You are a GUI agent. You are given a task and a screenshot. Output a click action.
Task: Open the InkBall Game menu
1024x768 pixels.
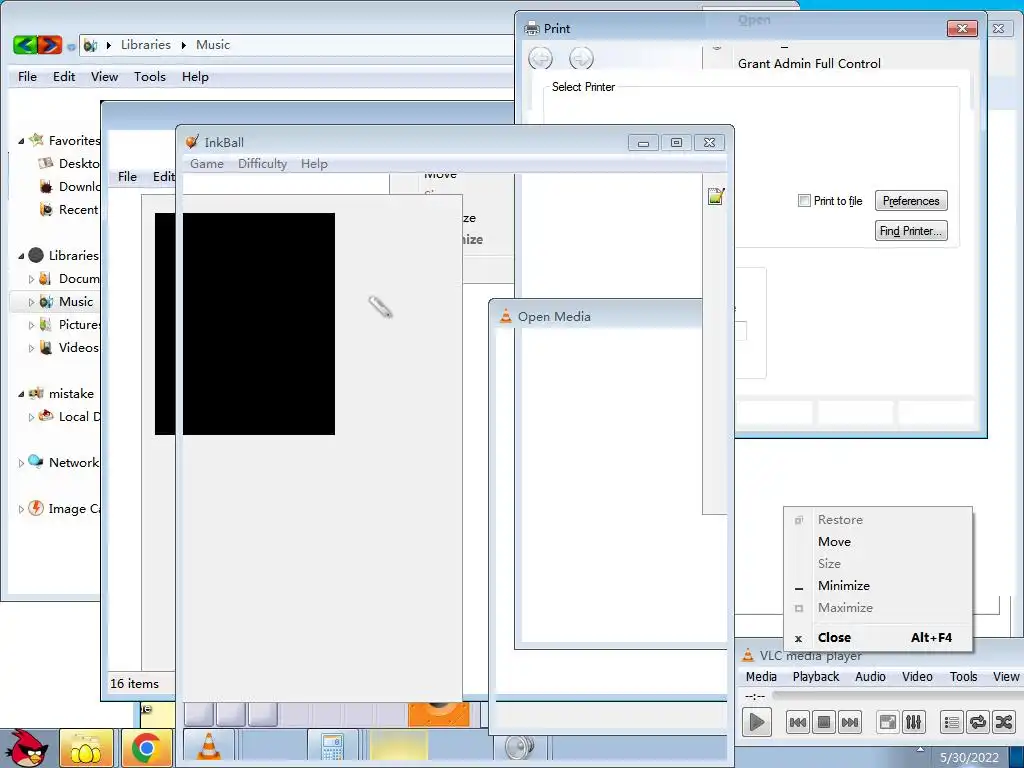click(206, 163)
